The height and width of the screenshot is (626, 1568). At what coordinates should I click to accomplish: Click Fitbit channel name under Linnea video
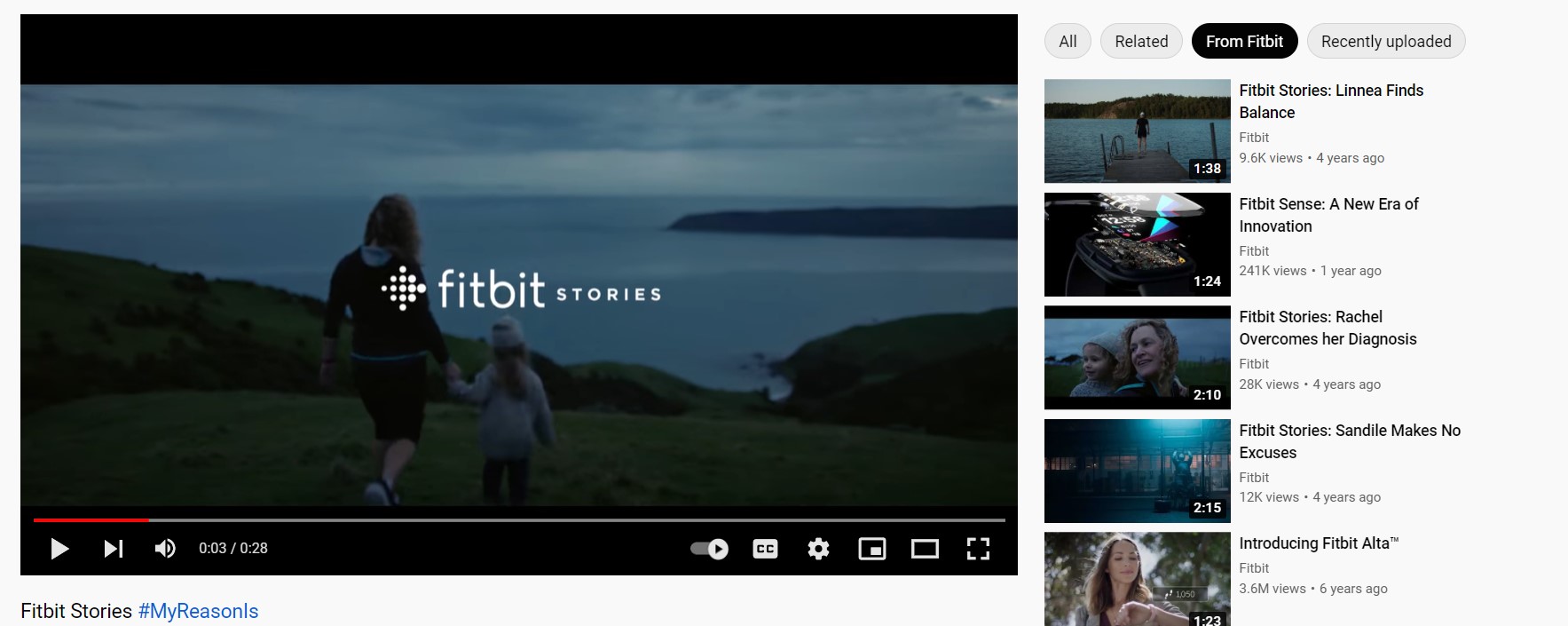click(1254, 138)
